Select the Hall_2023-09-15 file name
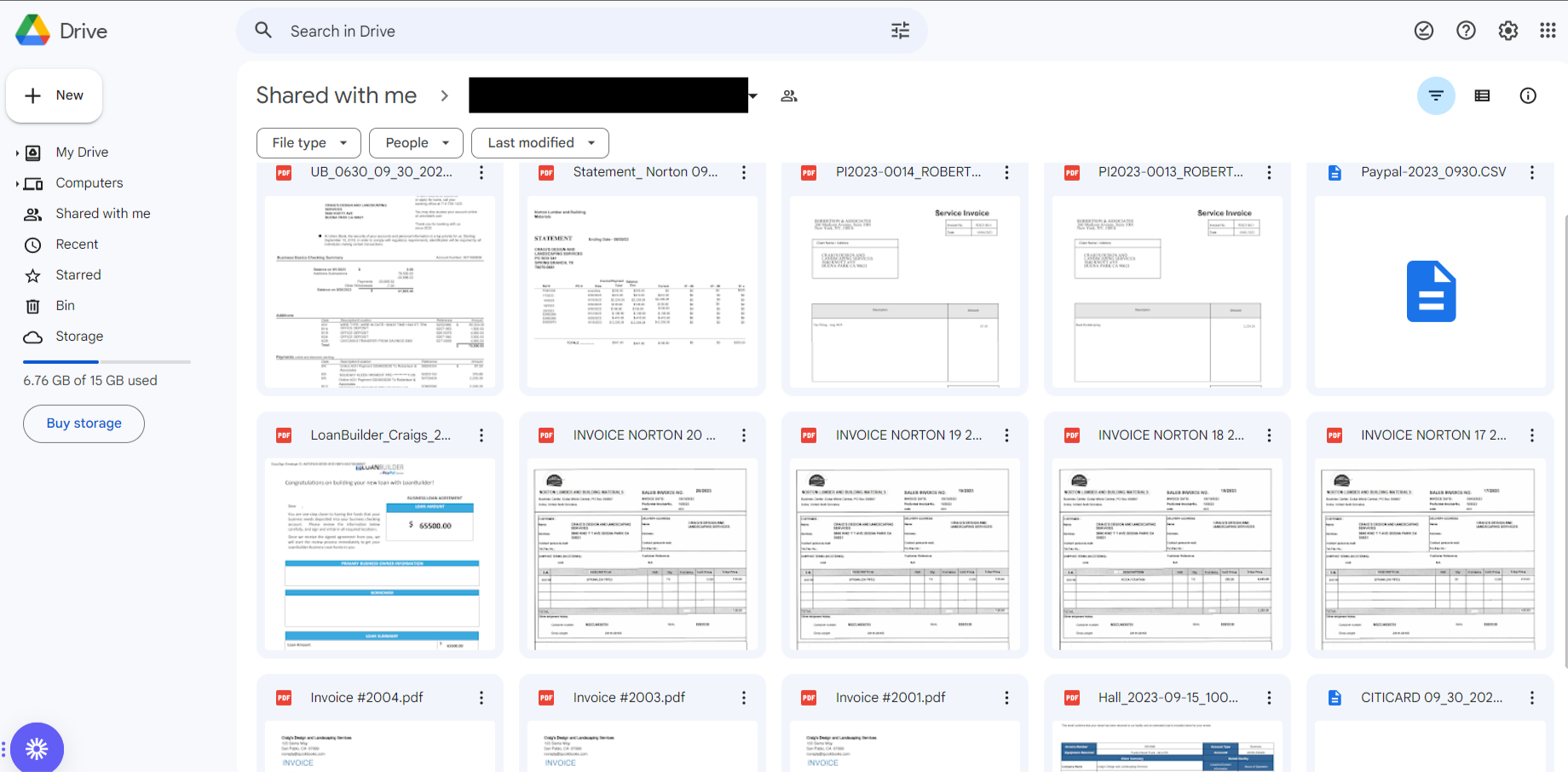 click(1168, 698)
